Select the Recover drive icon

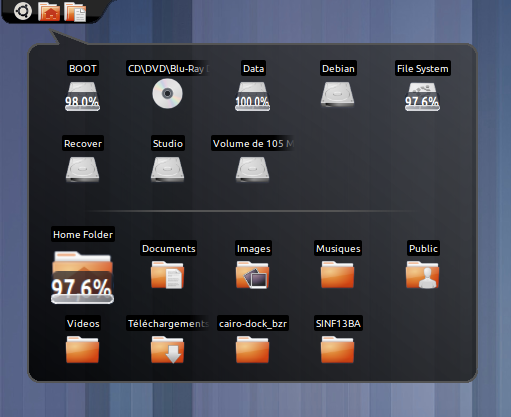82,169
